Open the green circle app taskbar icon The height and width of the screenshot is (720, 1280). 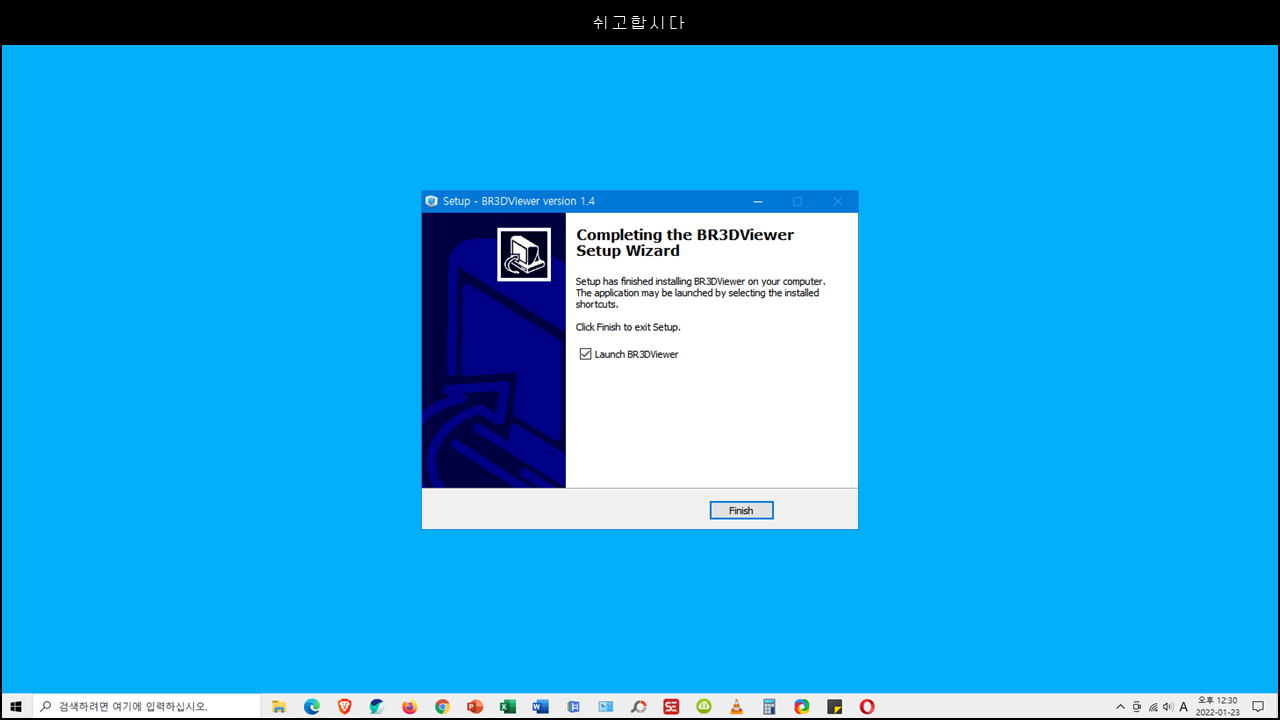click(x=704, y=706)
